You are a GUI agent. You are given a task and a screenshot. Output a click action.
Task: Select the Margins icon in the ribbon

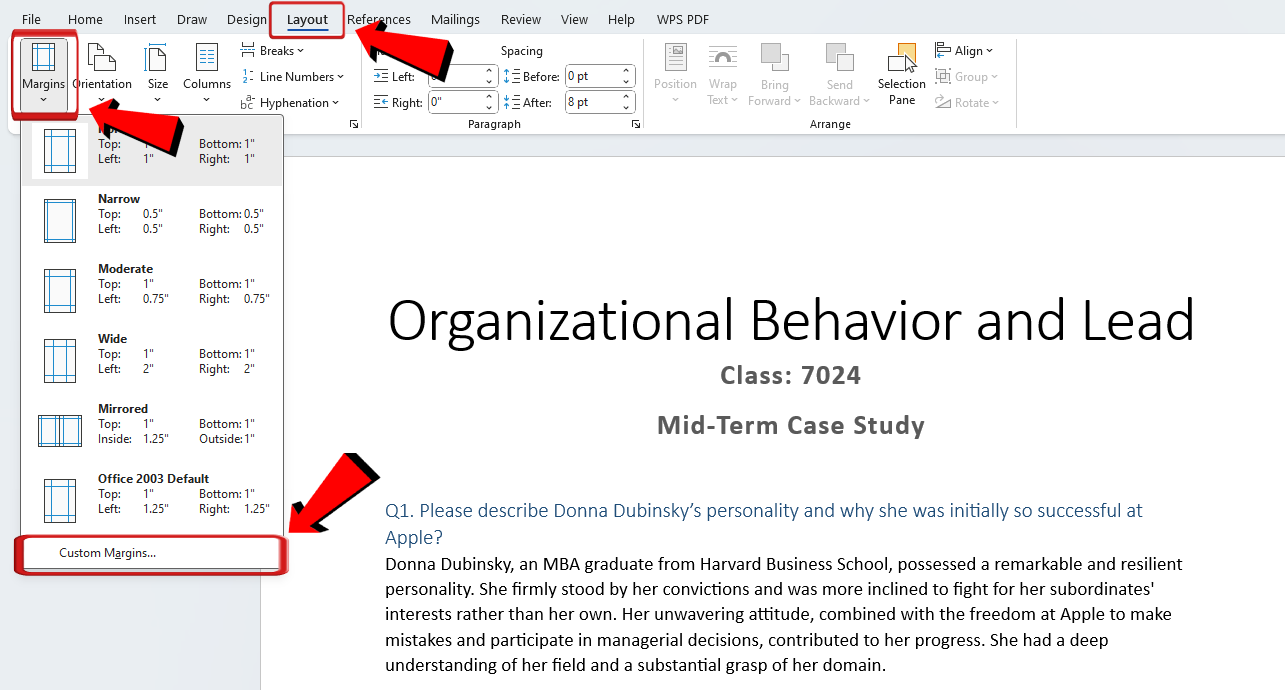[43, 70]
